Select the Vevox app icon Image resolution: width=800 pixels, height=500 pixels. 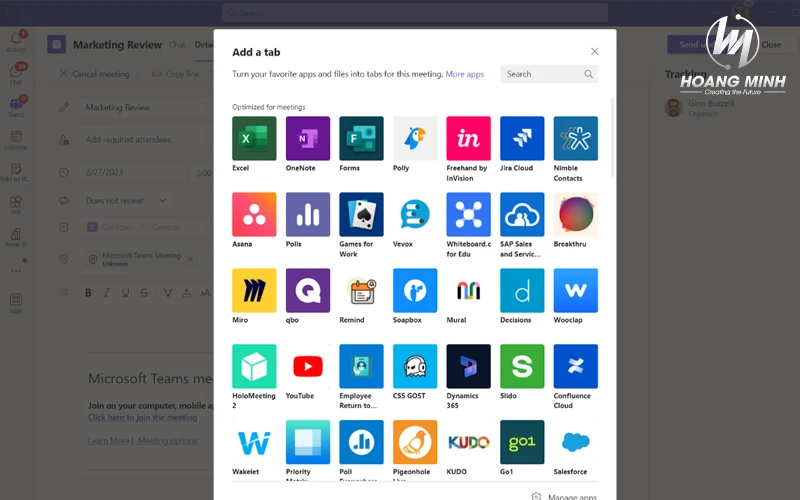tap(415, 214)
